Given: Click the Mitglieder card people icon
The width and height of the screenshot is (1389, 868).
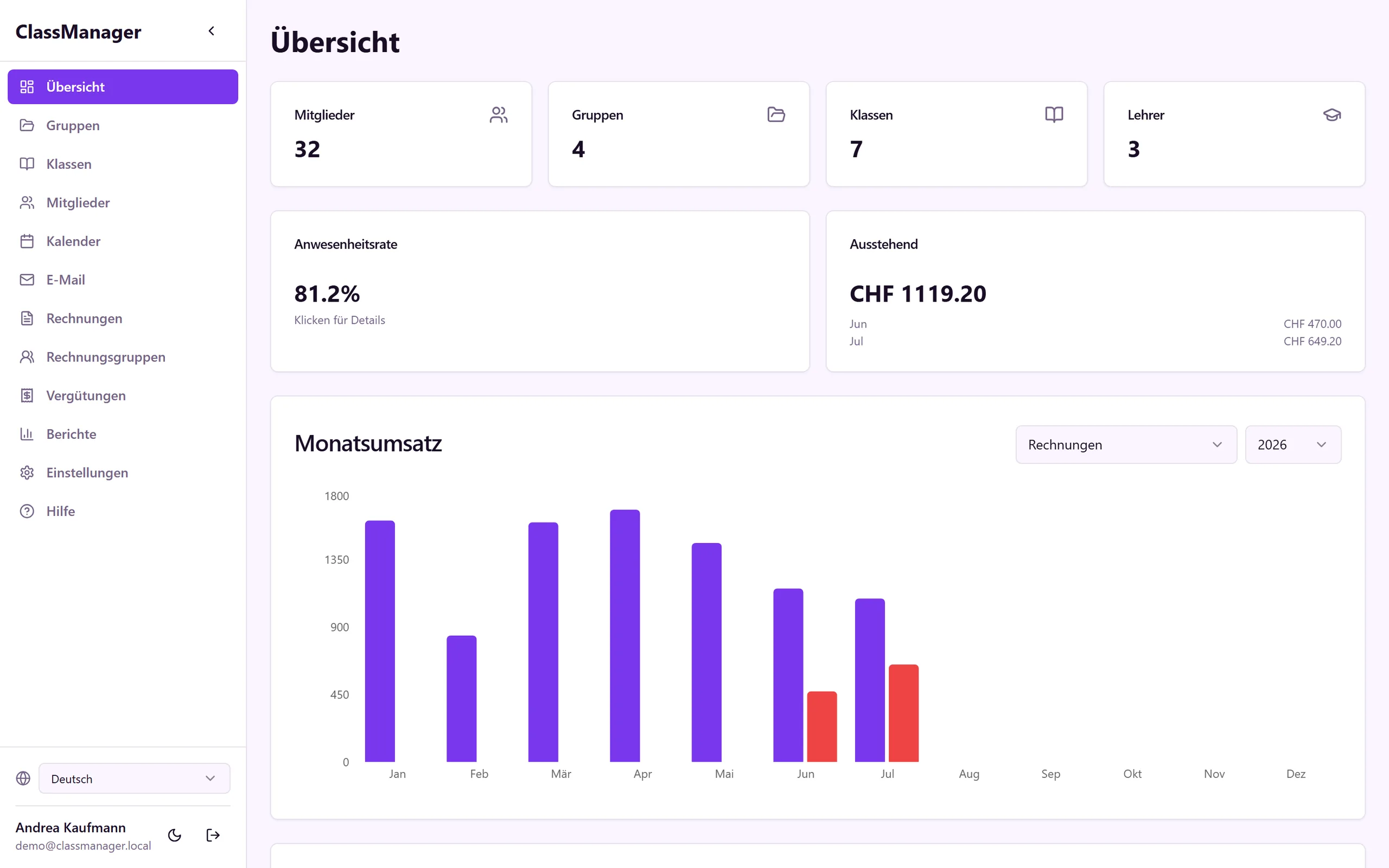Looking at the screenshot, I should tap(498, 115).
